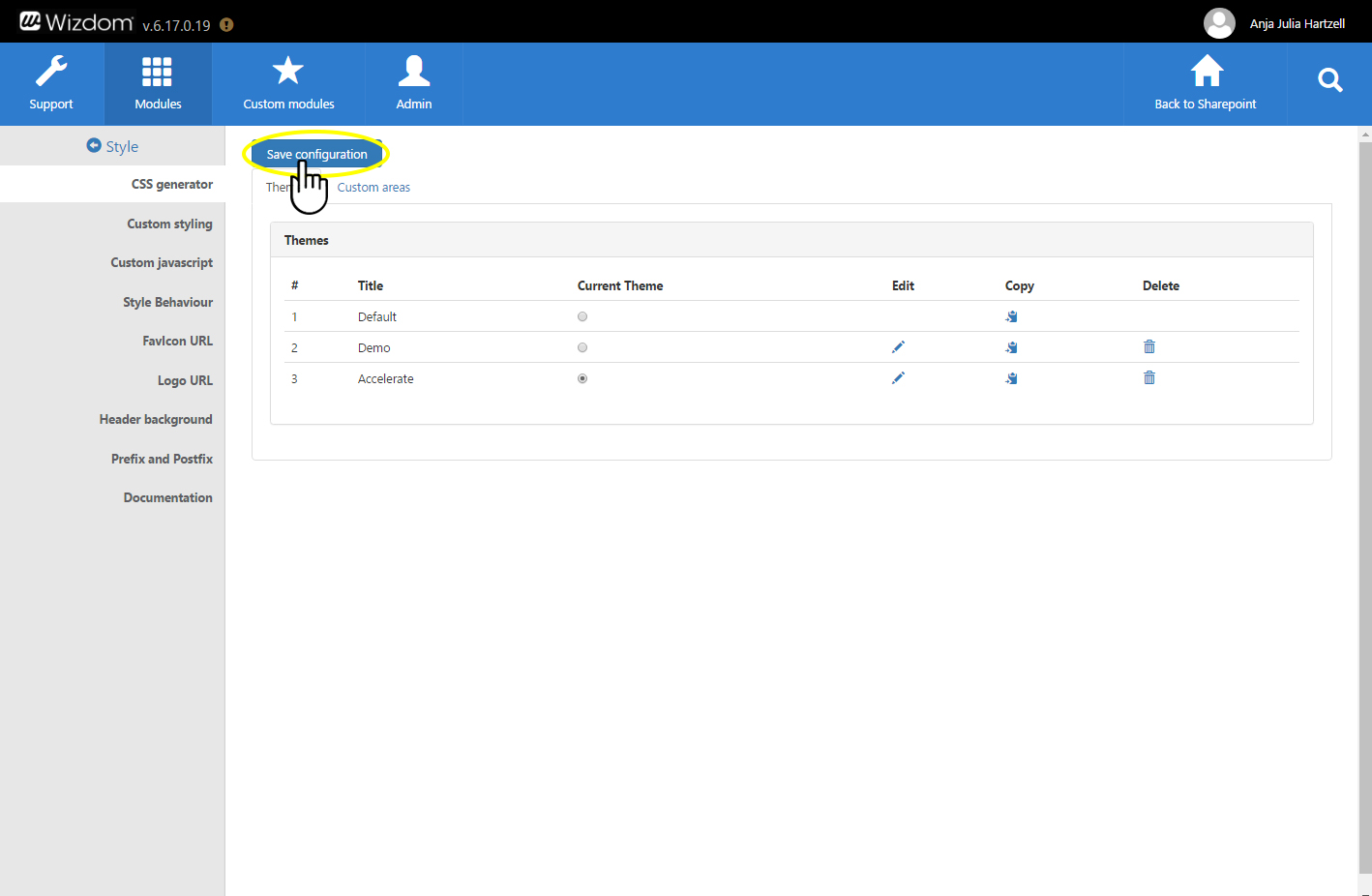
Task: Select Accelerate as current theme
Action: [x=582, y=378]
